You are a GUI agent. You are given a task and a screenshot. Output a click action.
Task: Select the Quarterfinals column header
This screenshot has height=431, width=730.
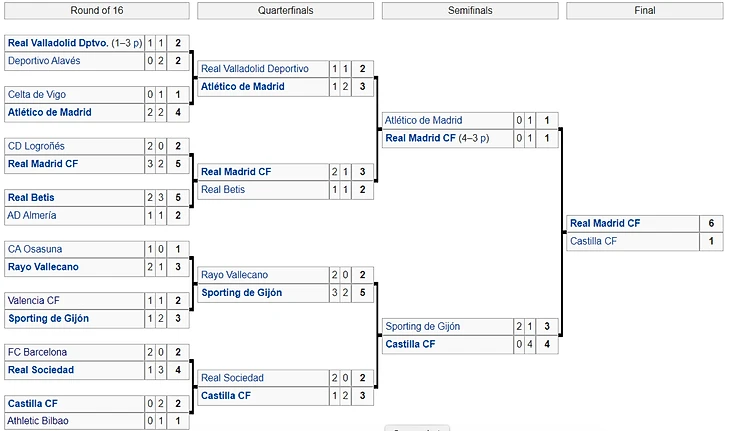tap(285, 11)
